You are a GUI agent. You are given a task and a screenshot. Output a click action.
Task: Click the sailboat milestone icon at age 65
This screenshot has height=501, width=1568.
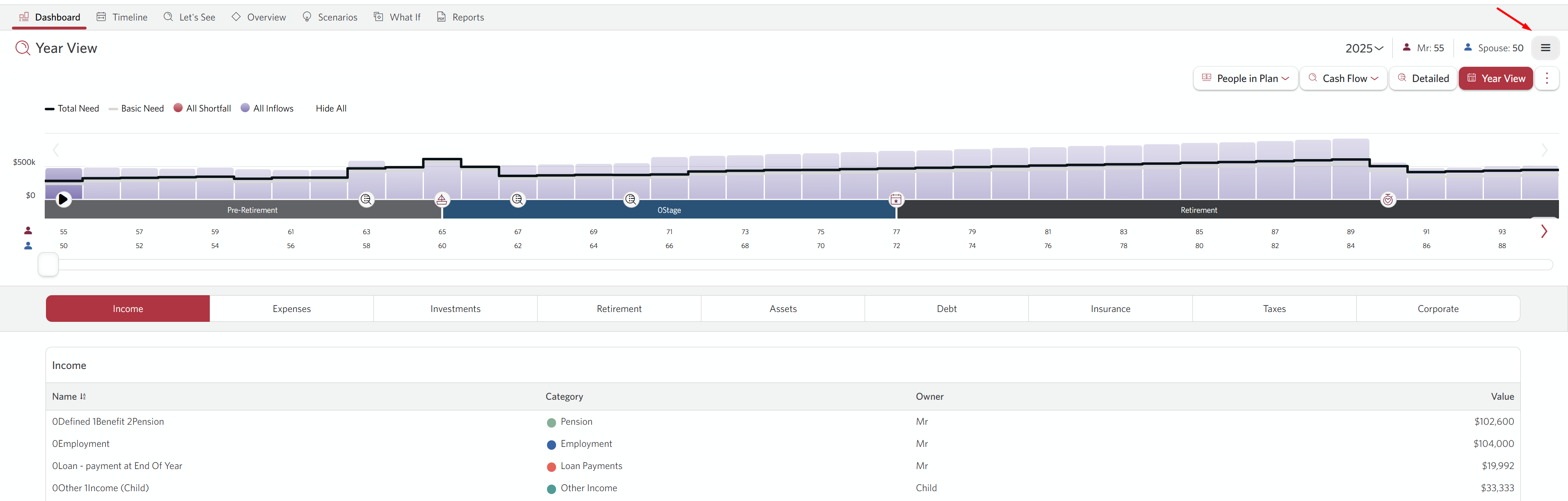(442, 199)
